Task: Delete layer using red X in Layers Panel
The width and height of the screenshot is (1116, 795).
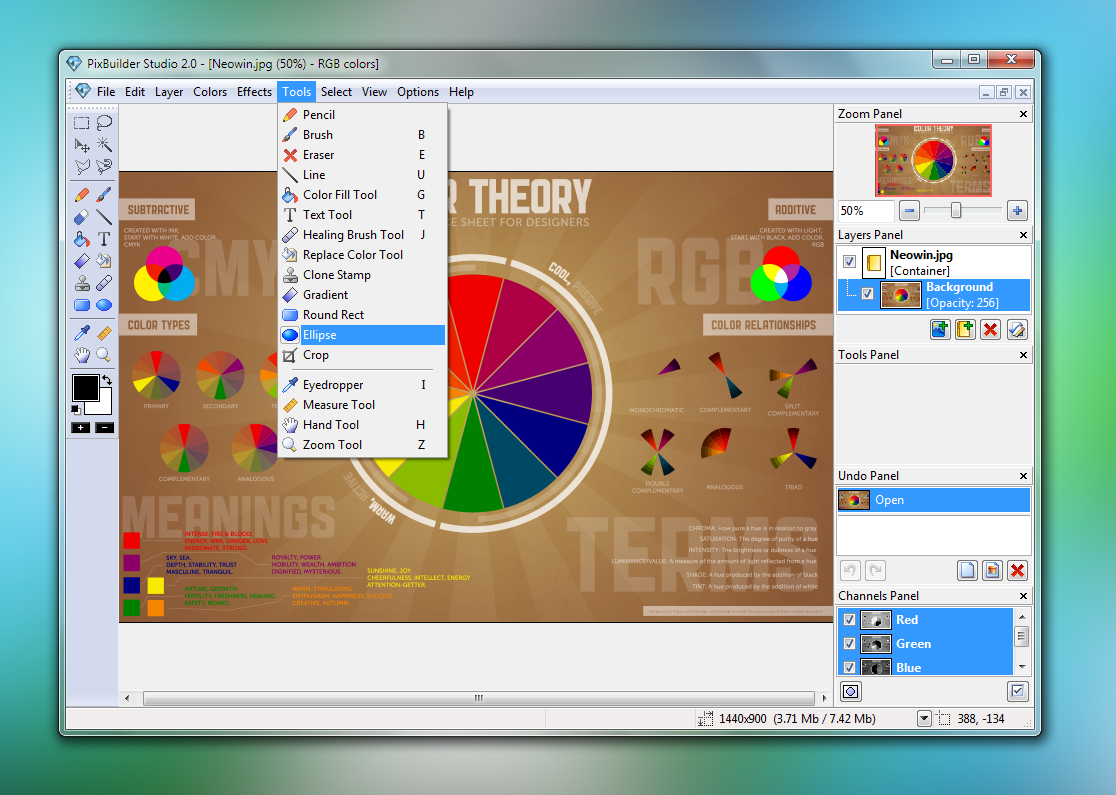Action: pos(991,330)
